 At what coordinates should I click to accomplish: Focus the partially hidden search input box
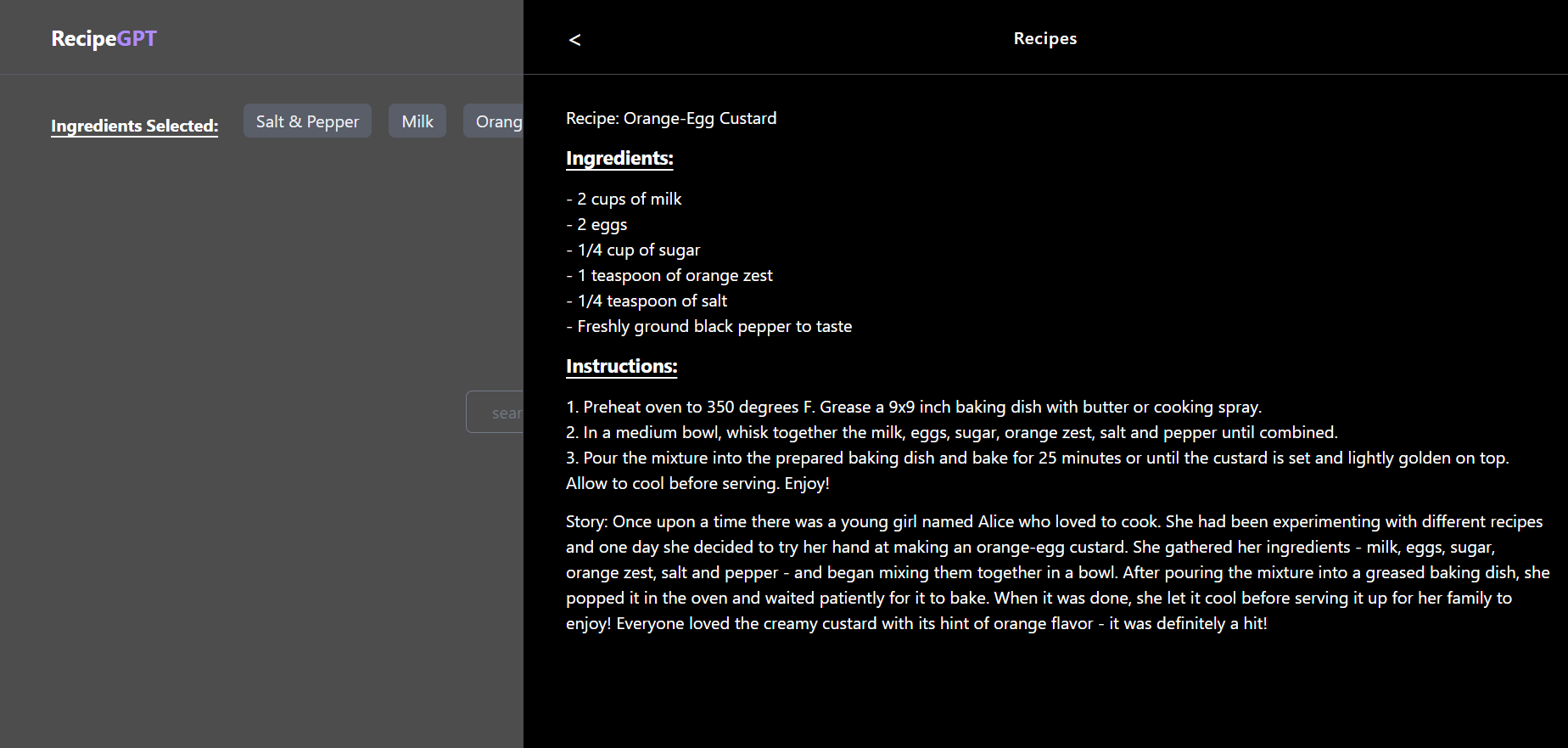[x=495, y=413]
